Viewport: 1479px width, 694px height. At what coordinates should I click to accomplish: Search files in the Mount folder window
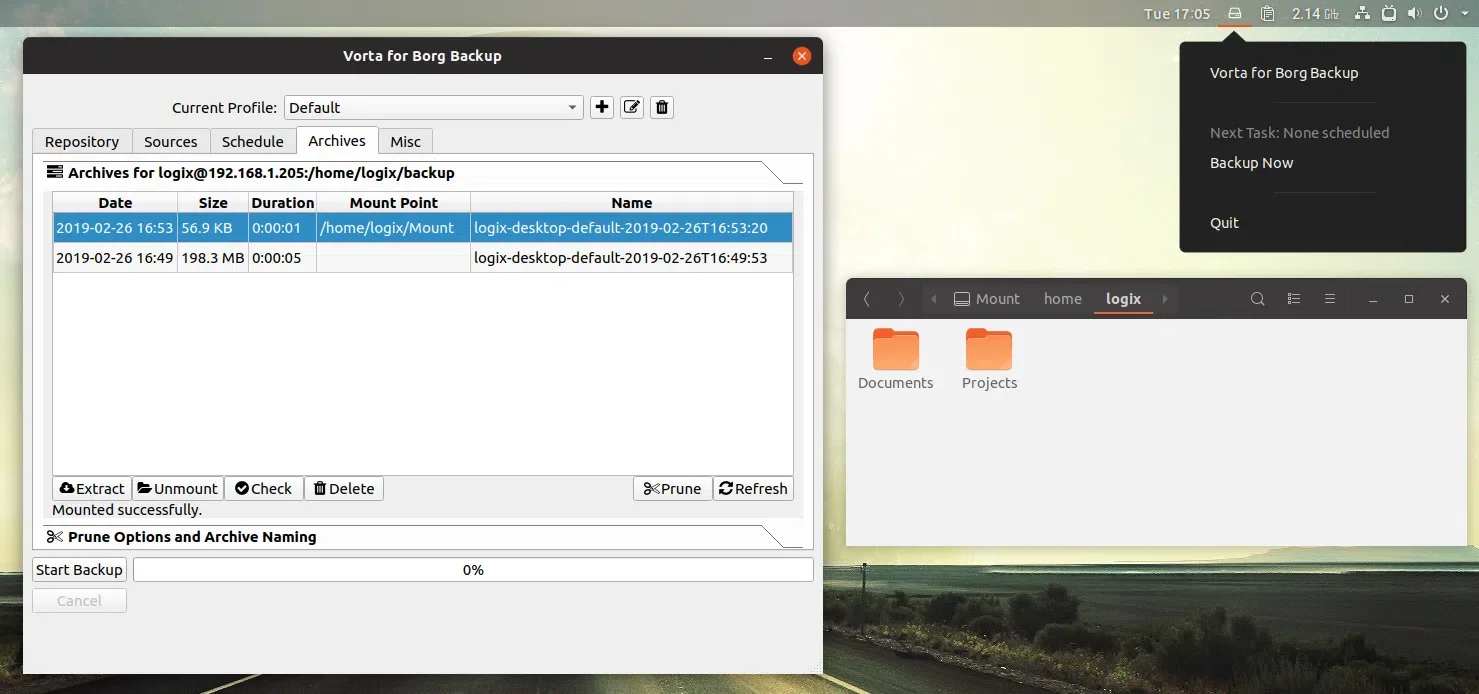[x=1257, y=299]
